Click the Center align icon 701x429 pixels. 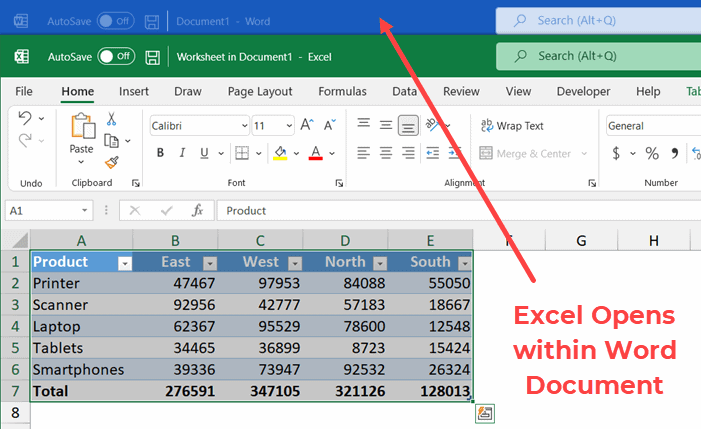coord(385,154)
